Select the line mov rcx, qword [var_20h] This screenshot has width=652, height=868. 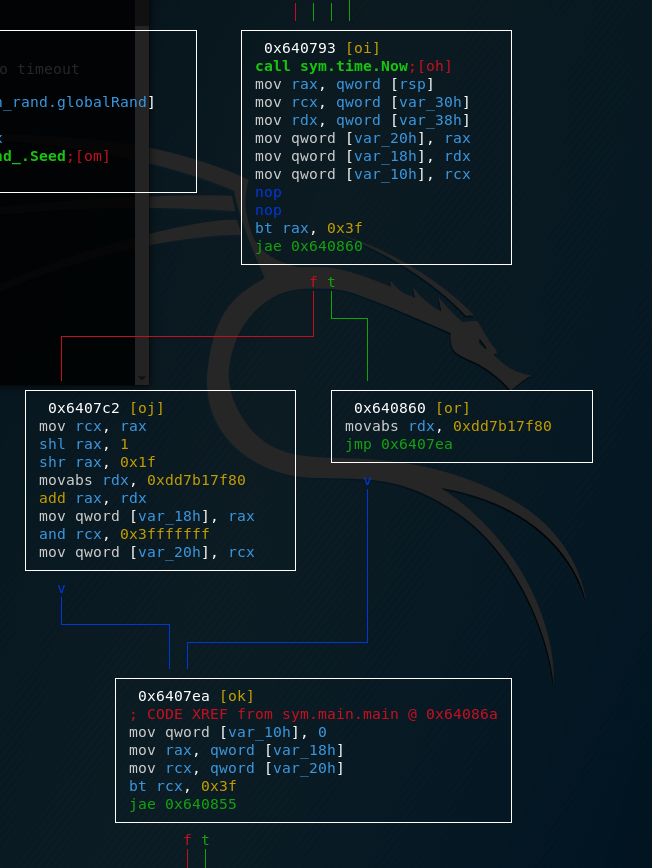tap(236, 768)
